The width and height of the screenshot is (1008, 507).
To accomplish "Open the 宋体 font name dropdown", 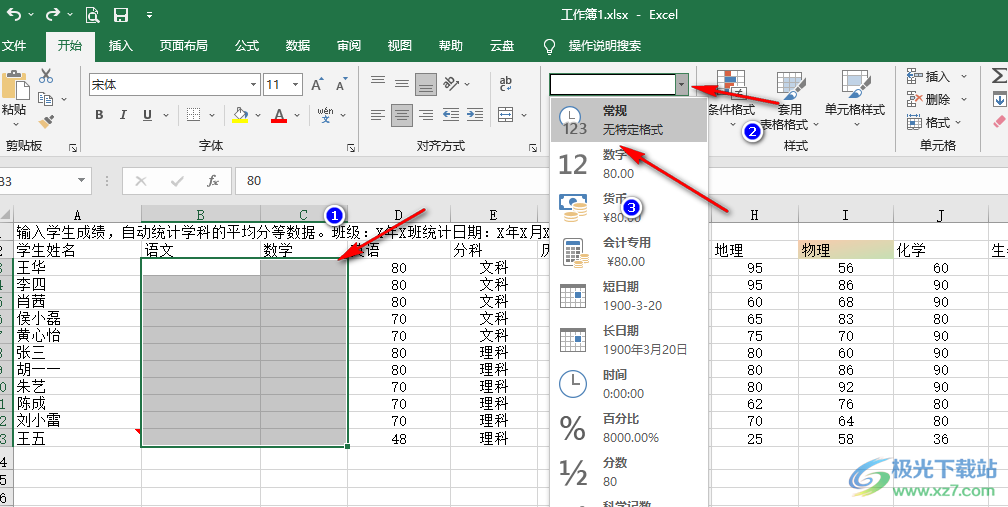I will [253, 85].
